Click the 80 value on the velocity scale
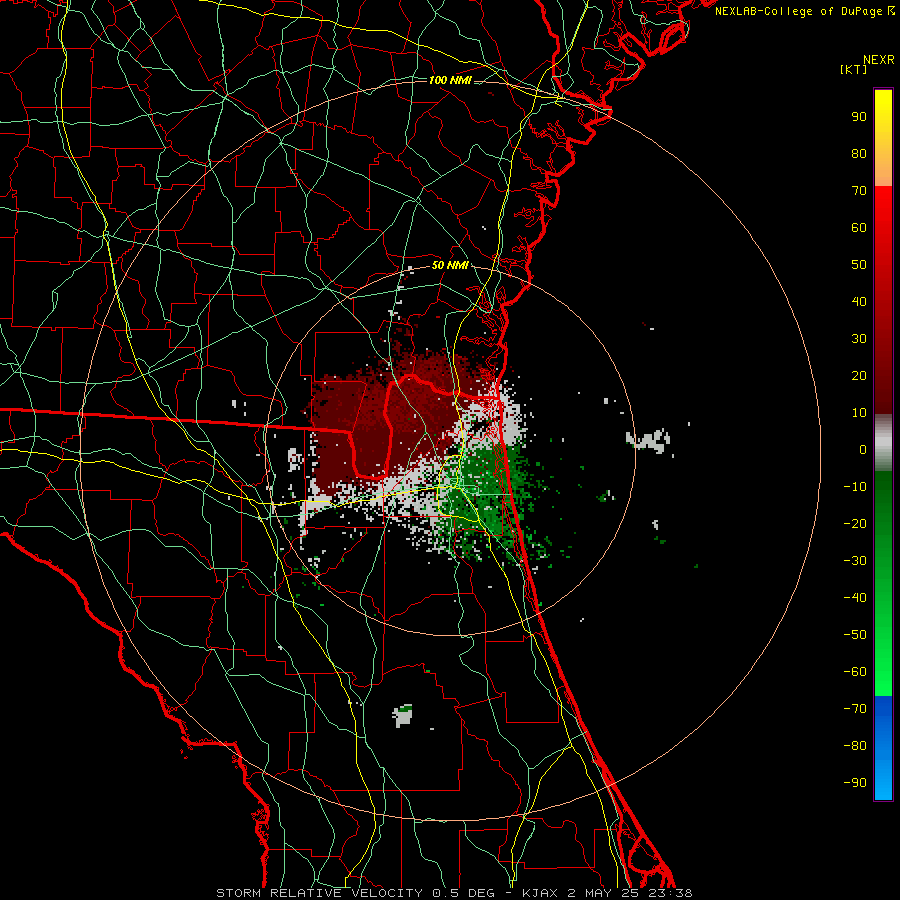The height and width of the screenshot is (900, 900). pos(859,153)
